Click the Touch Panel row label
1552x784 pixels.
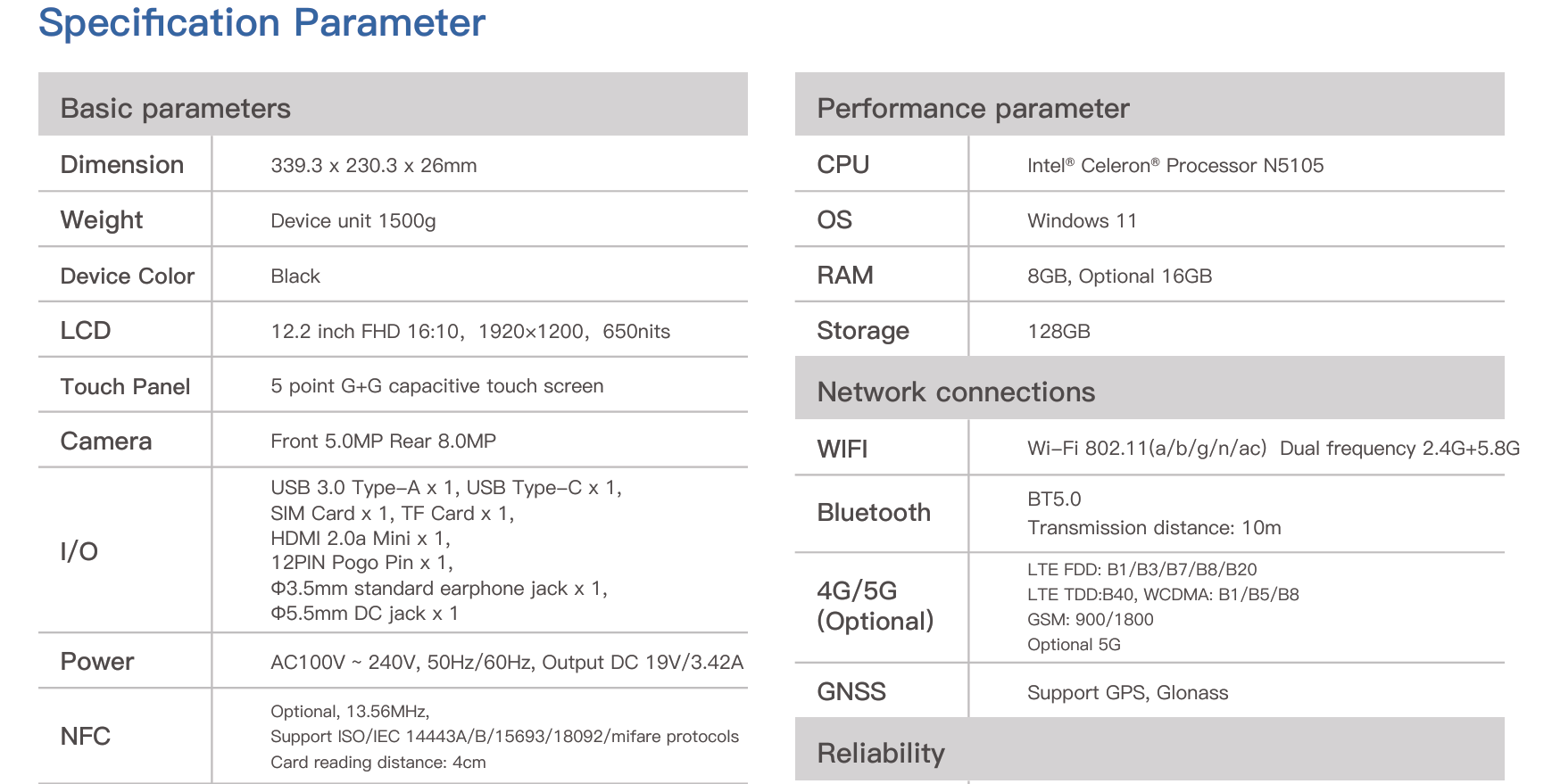(125, 387)
